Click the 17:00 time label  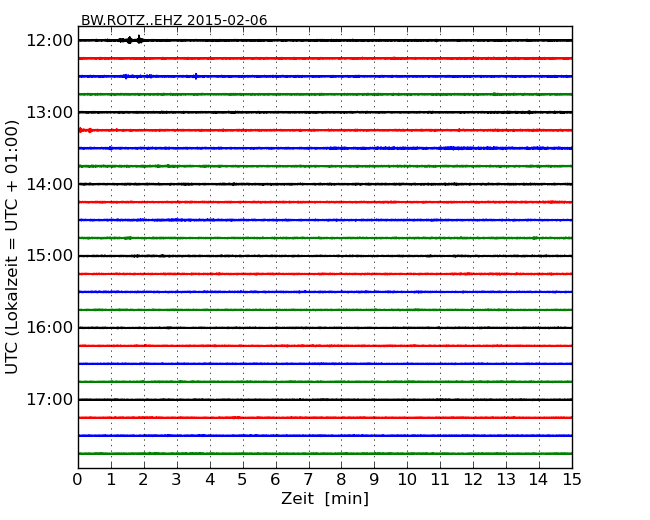tap(49, 399)
